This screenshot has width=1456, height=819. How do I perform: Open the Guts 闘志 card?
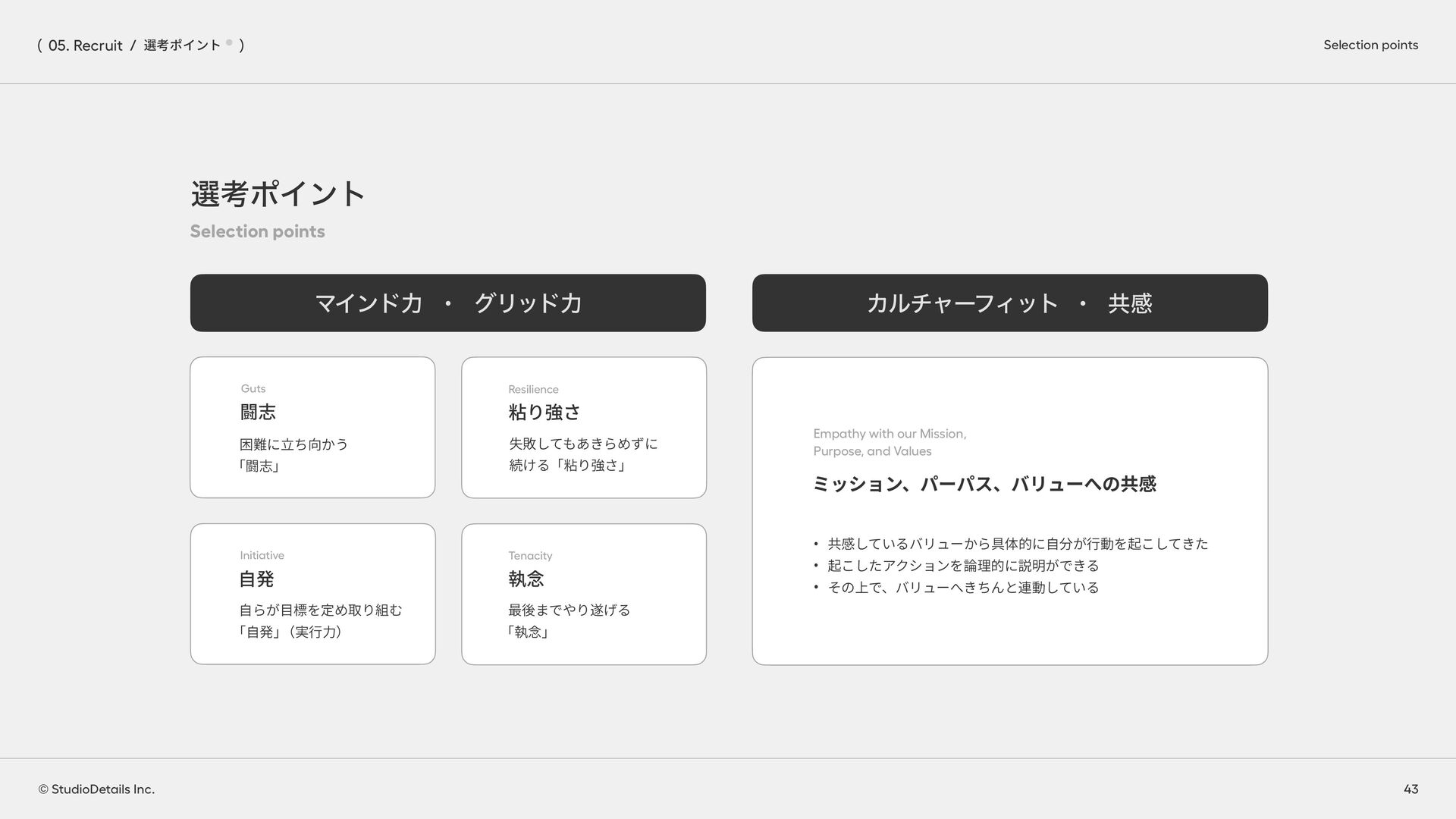[312, 427]
